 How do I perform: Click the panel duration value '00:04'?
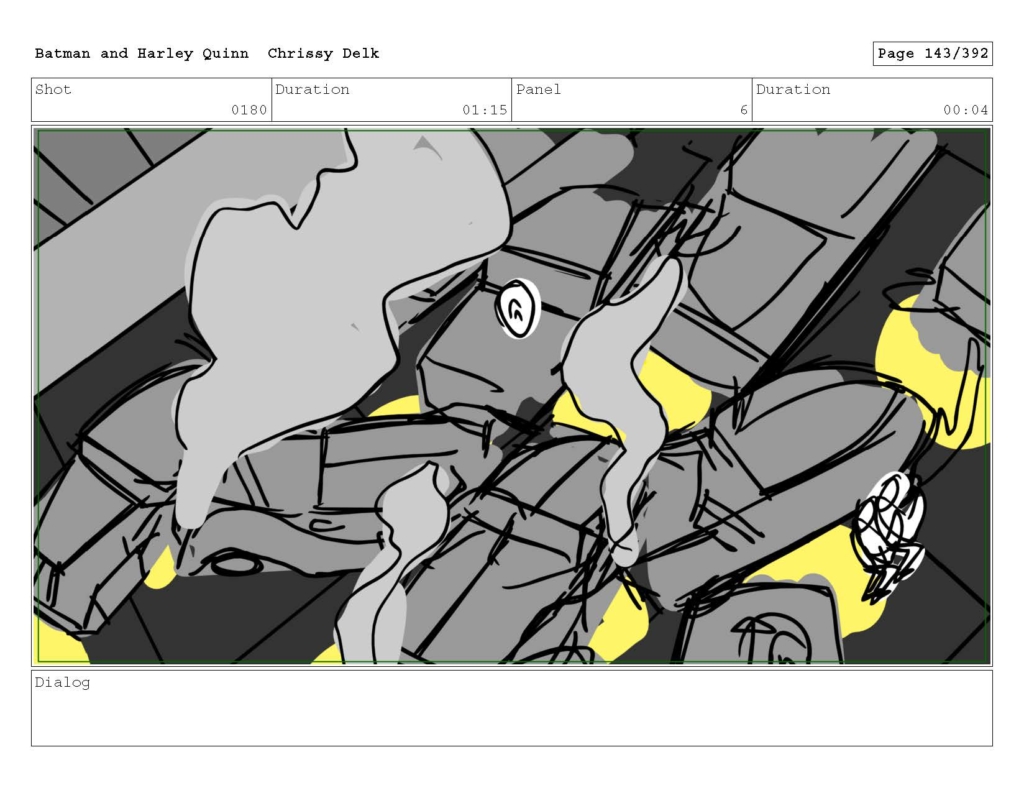(x=965, y=110)
